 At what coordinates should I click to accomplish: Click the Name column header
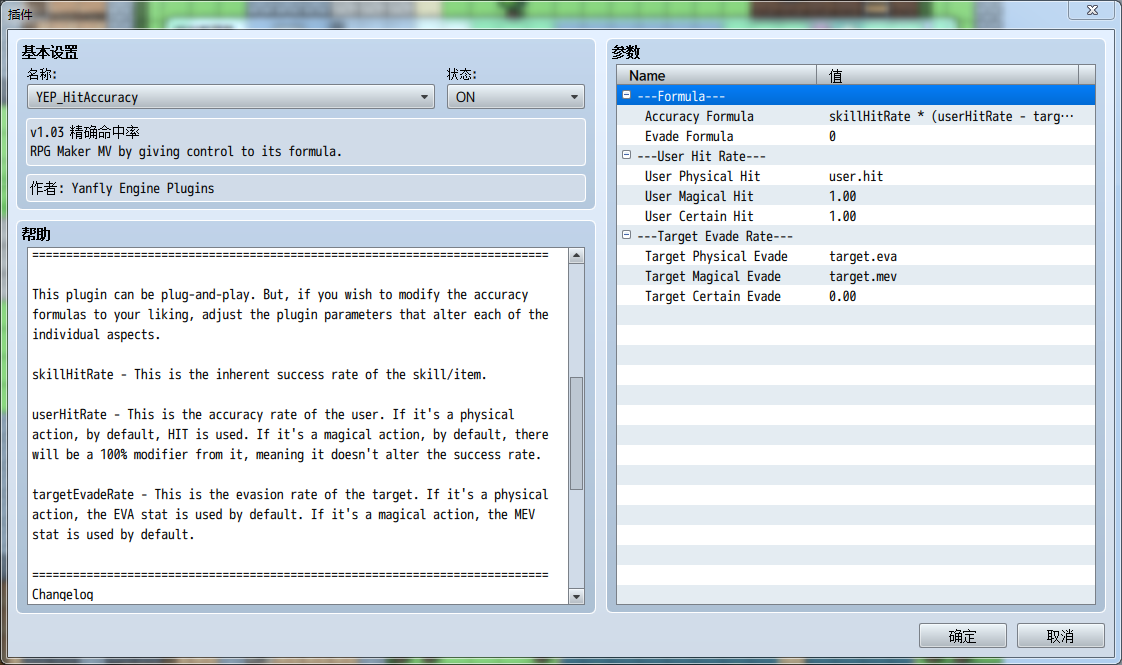pos(717,75)
